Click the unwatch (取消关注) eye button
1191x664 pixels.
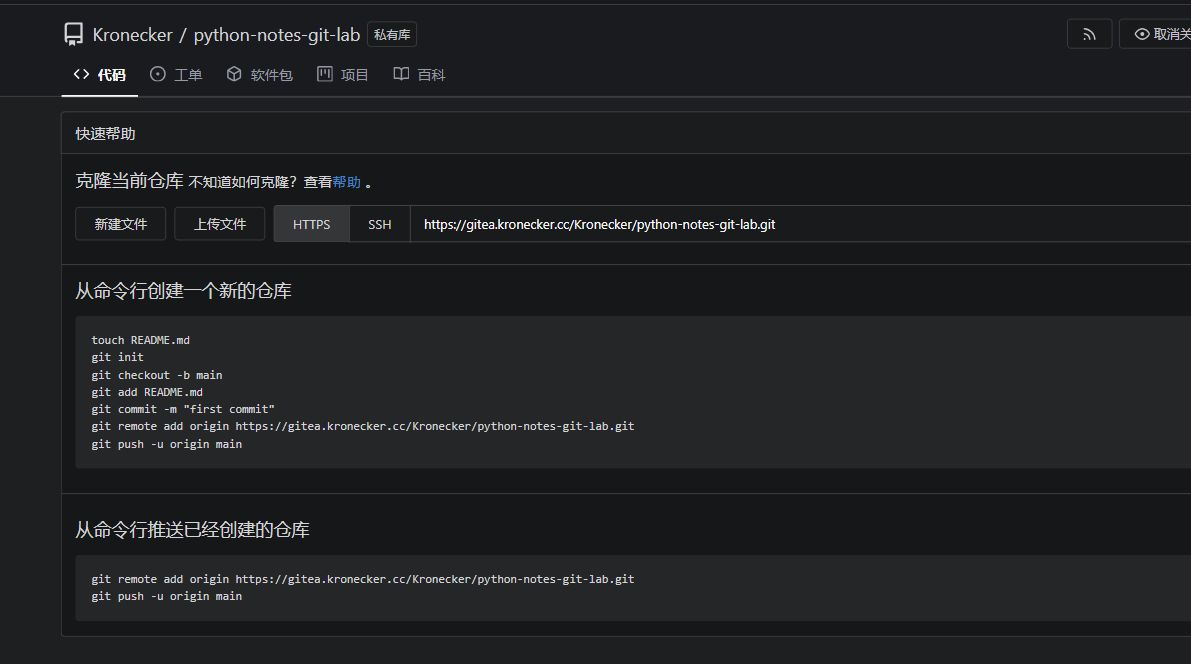tap(1155, 34)
